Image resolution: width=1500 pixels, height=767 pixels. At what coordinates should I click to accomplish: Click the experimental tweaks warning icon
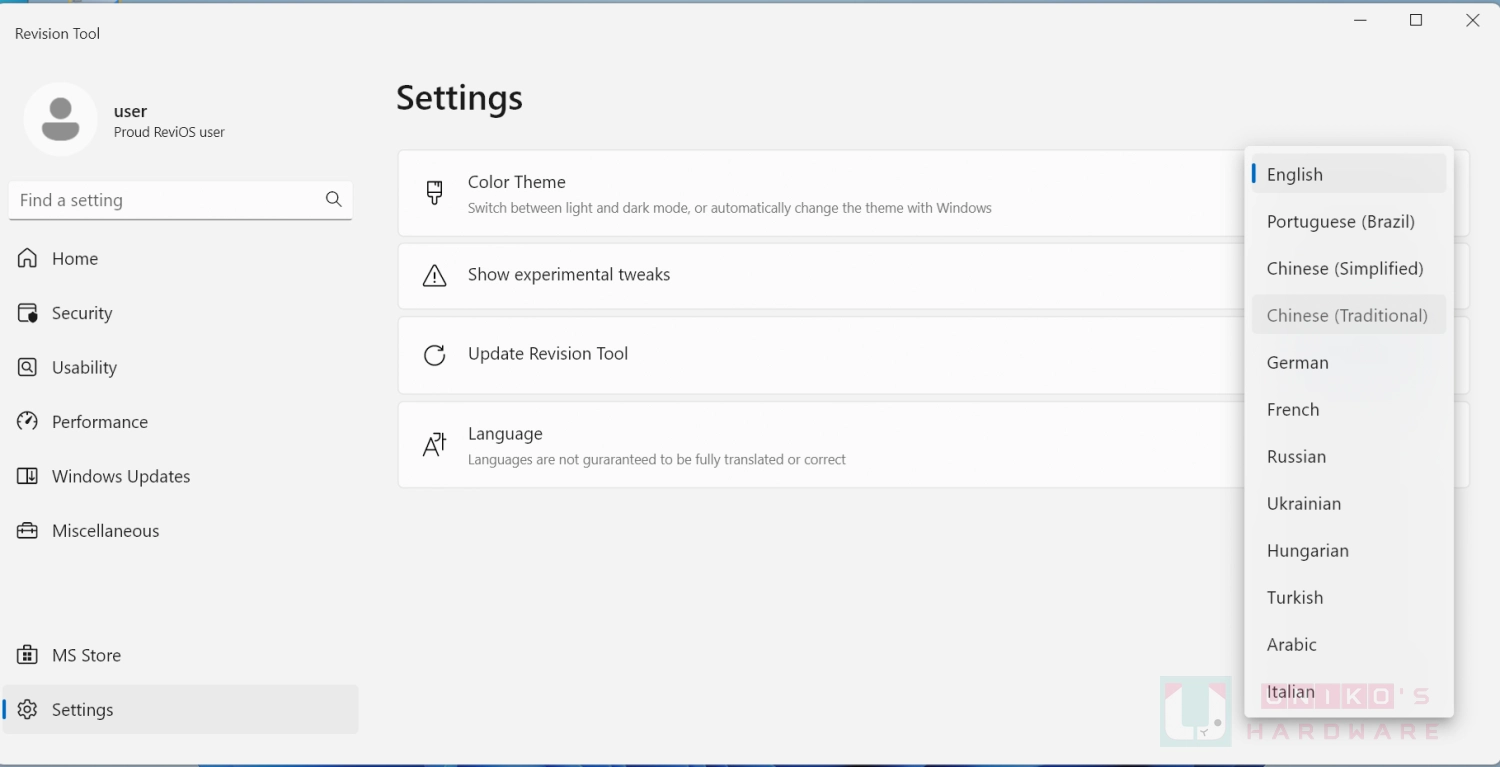(x=434, y=275)
